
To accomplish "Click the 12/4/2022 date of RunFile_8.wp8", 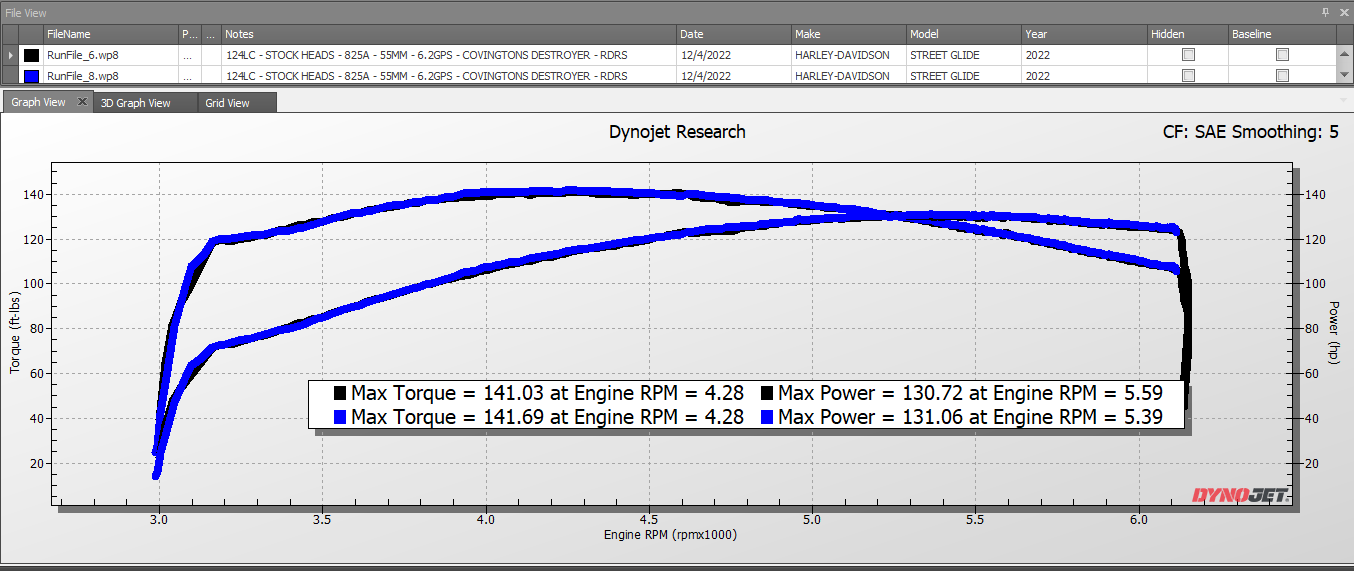I will (734, 76).
